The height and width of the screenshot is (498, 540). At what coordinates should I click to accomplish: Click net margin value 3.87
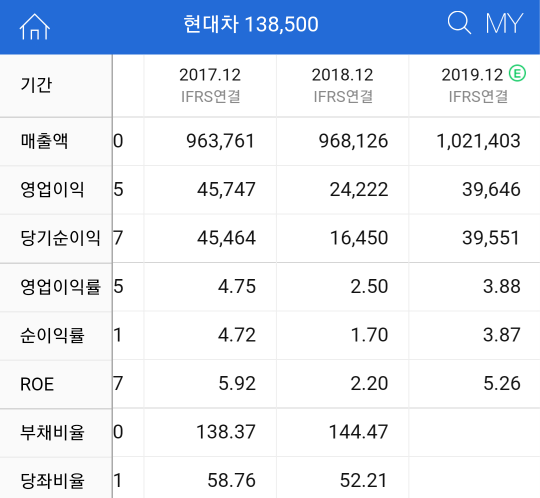502,335
